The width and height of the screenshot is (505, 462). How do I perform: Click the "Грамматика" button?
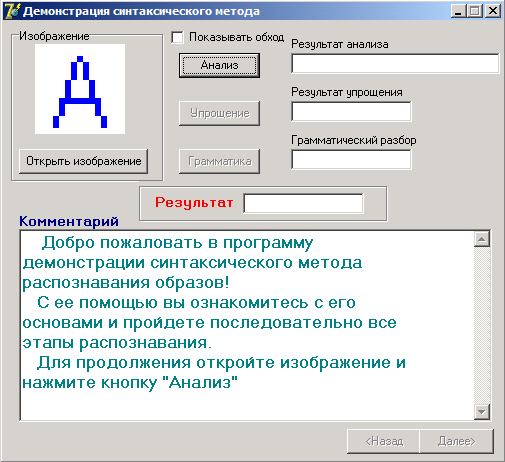pos(219,161)
